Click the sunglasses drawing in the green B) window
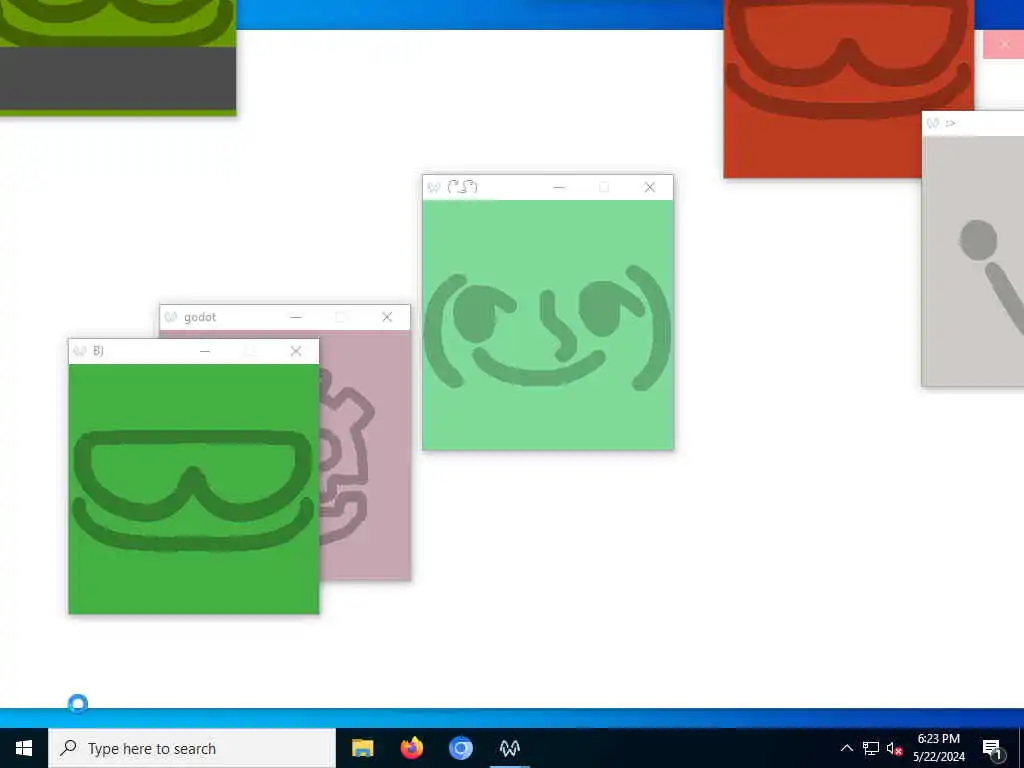This screenshot has height=768, width=1024. tap(193, 490)
